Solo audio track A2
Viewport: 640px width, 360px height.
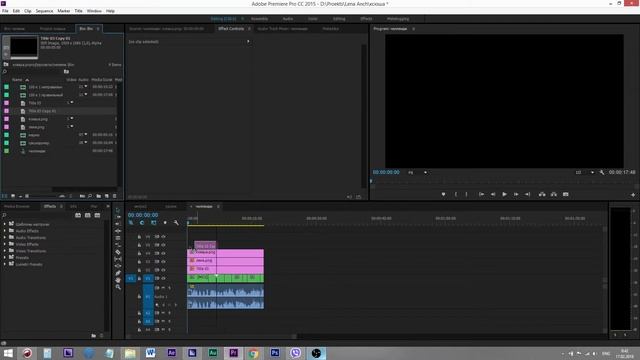coord(169,313)
